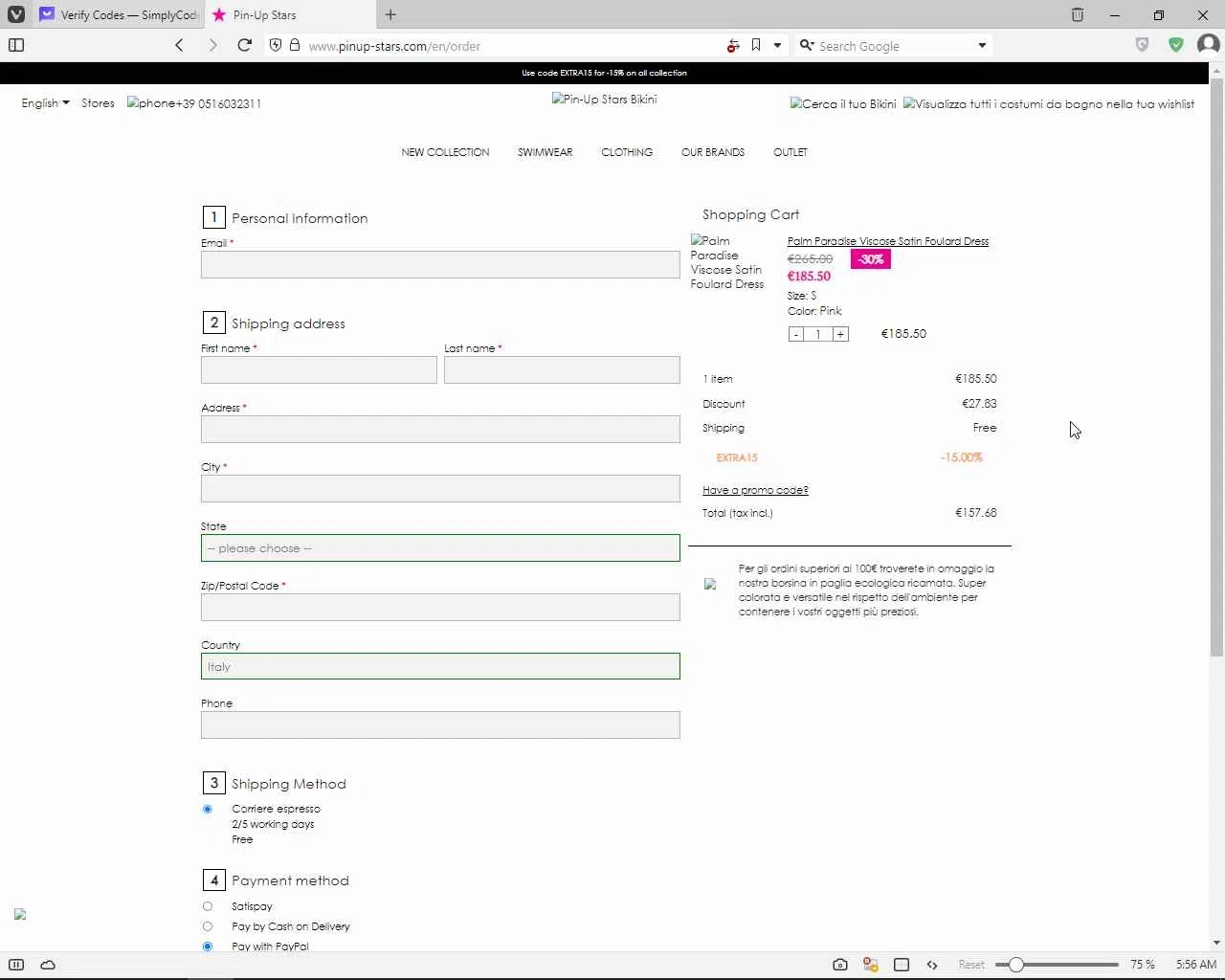Open the tracker blocker shield icon
This screenshot has width=1225, height=980.
point(276,45)
